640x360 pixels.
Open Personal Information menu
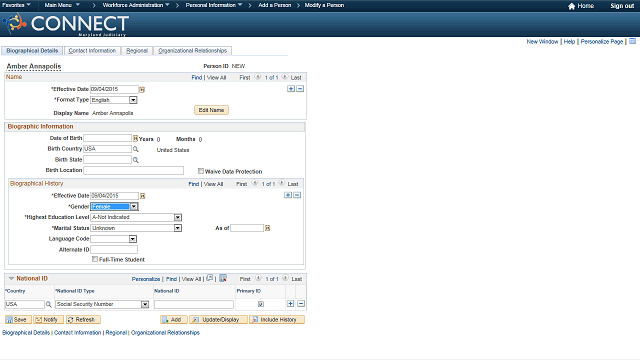[x=214, y=5]
